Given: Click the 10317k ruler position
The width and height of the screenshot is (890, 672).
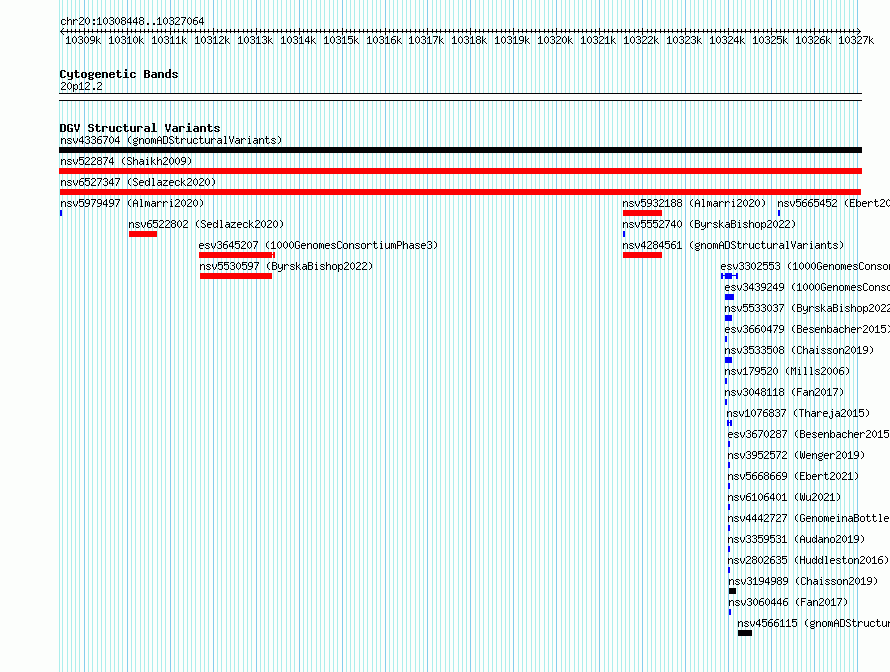Looking at the screenshot, I should tap(426, 40).
